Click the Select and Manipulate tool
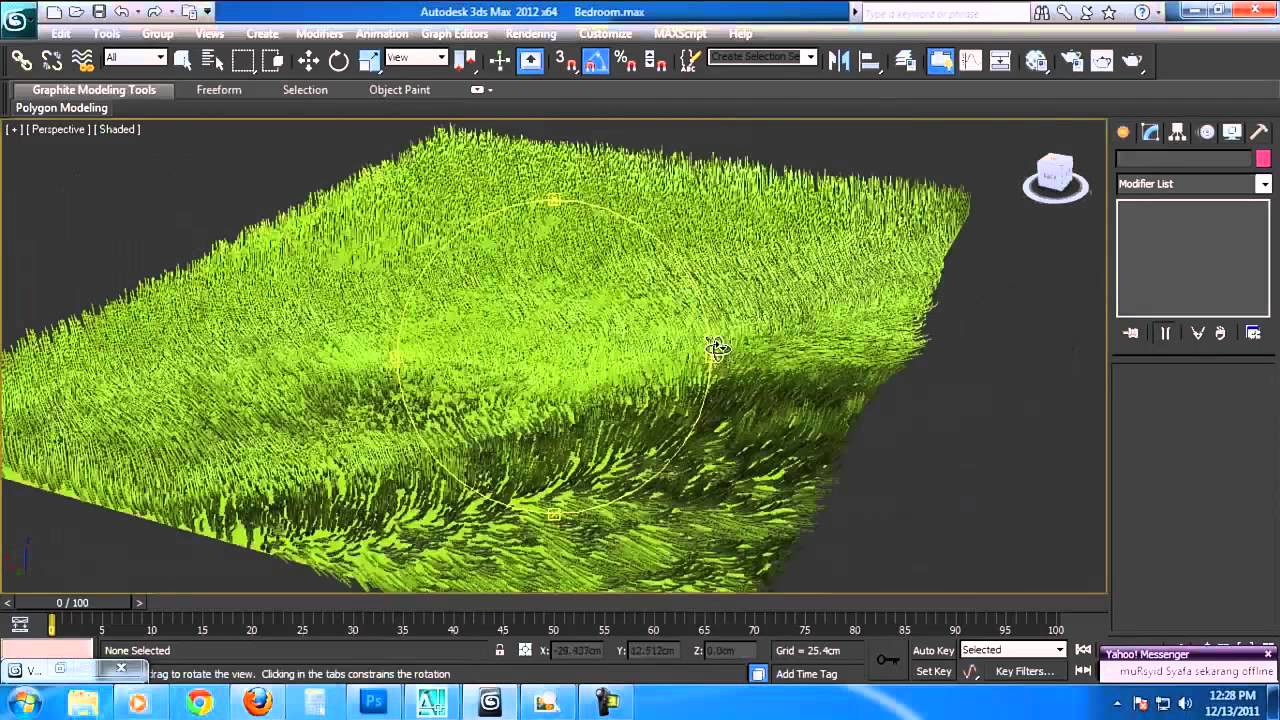The width and height of the screenshot is (1280, 720). pyautogui.click(x=500, y=61)
